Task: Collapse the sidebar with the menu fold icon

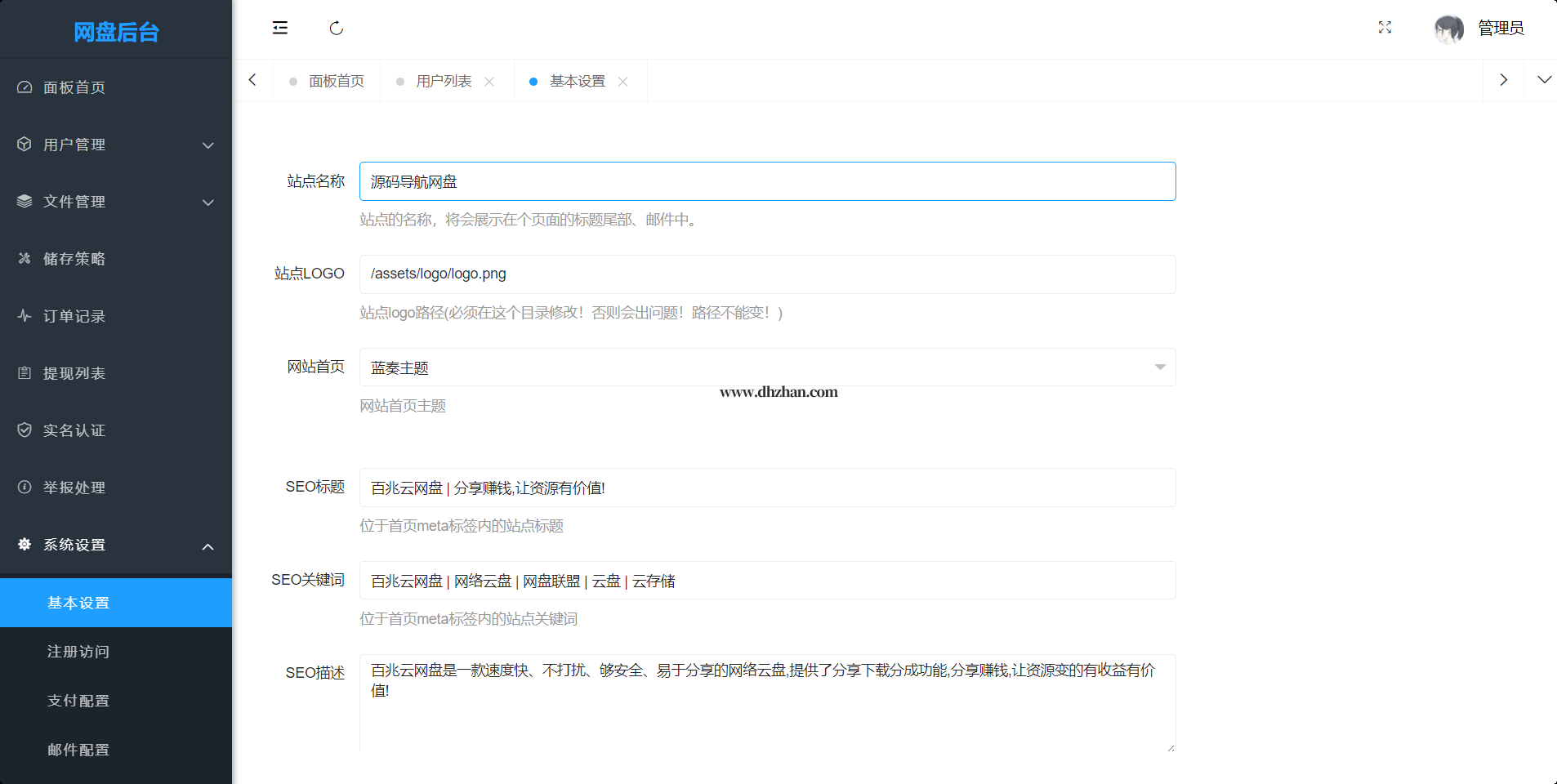Action: tap(280, 28)
